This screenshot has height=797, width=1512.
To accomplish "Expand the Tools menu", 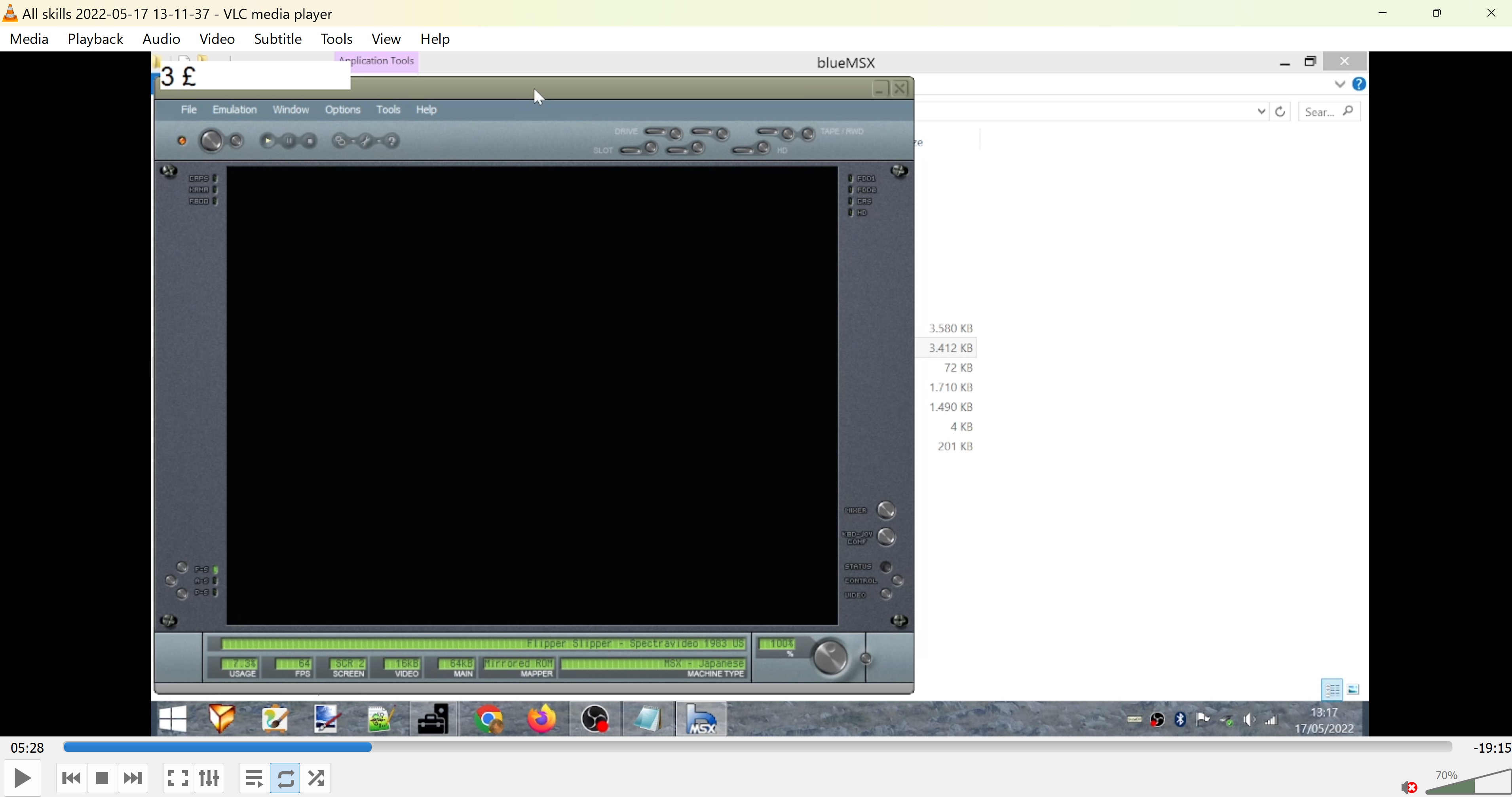I will (x=336, y=39).
